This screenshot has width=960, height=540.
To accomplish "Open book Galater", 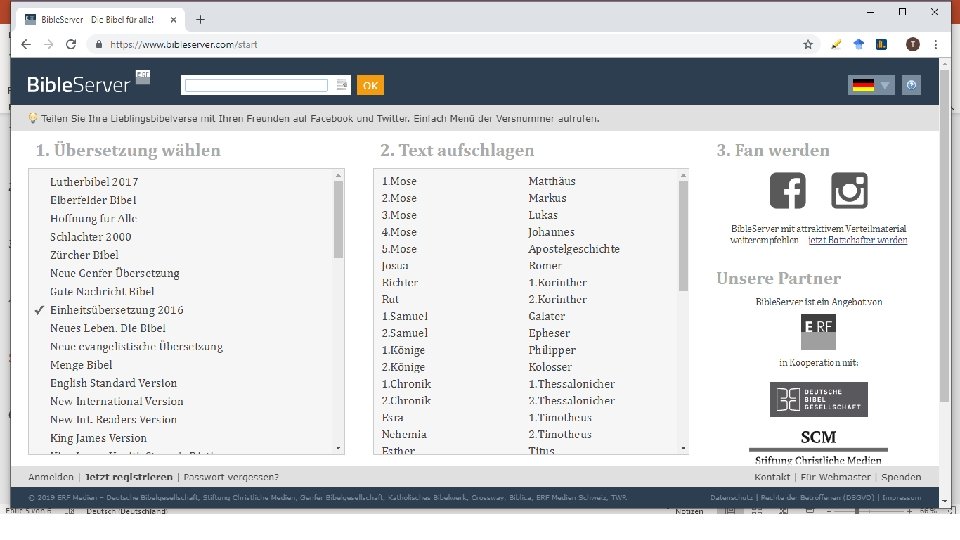I will [547, 317].
